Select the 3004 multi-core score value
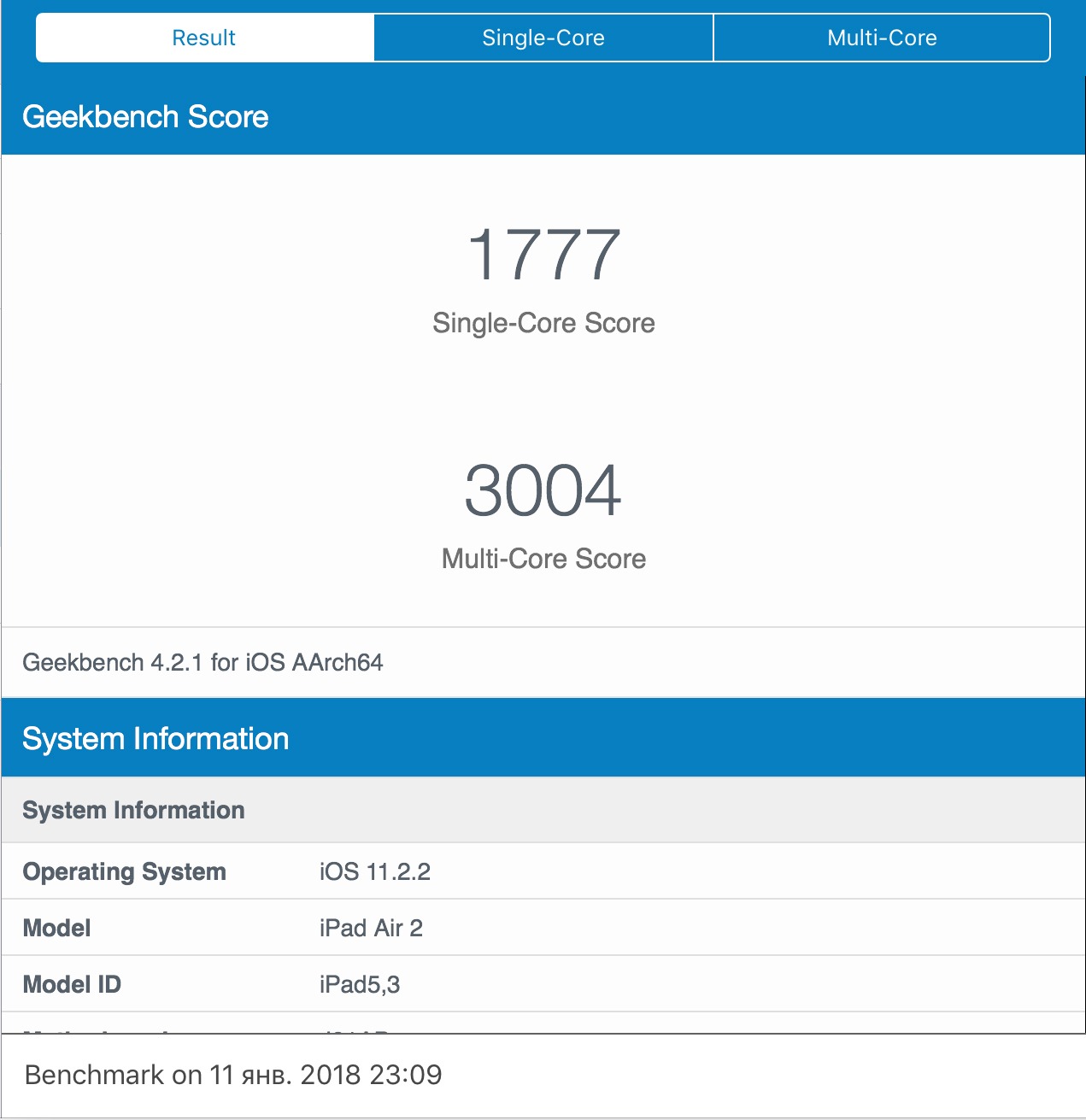 [543, 490]
